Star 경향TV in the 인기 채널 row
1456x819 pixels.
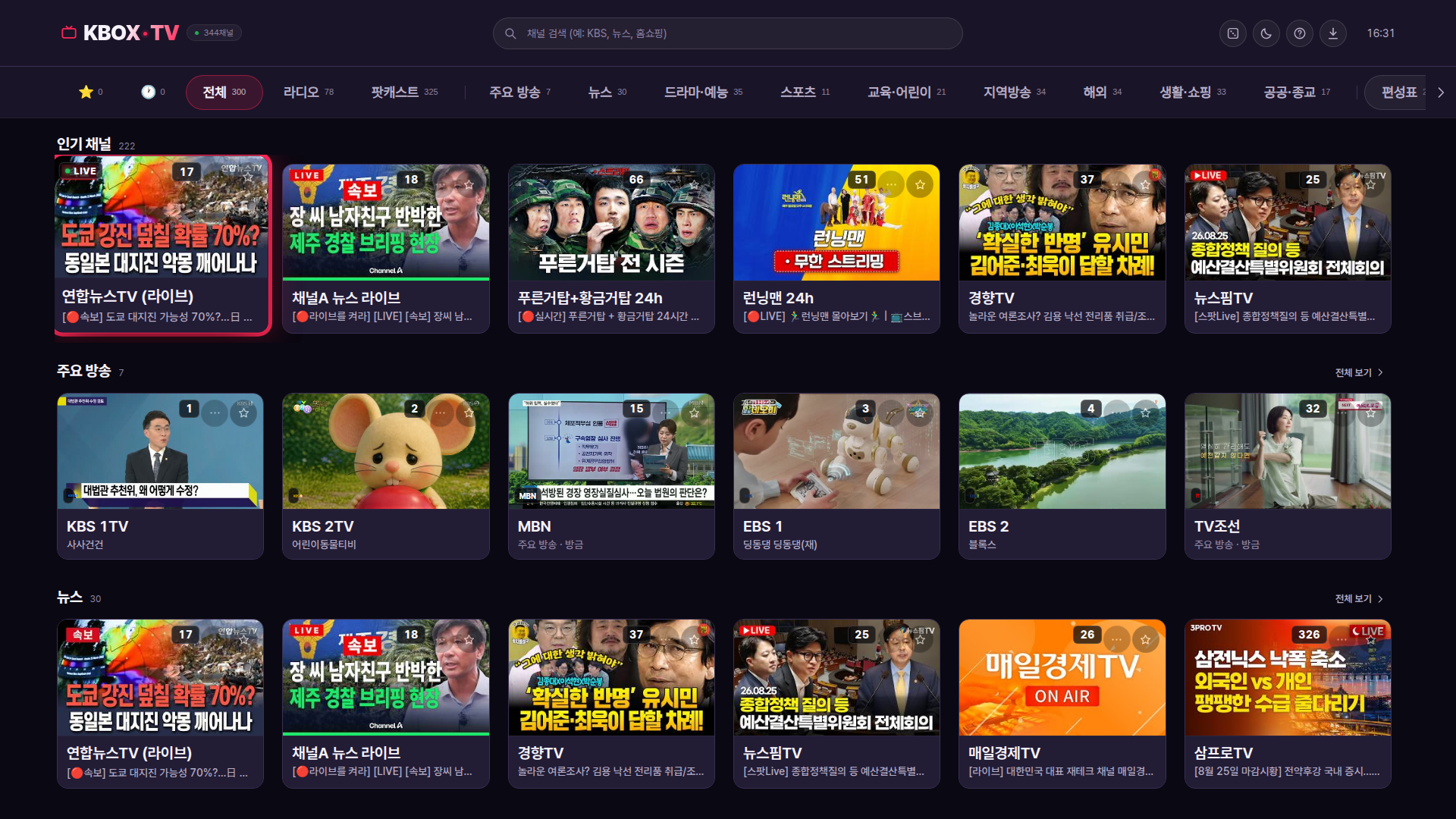[x=1145, y=184]
